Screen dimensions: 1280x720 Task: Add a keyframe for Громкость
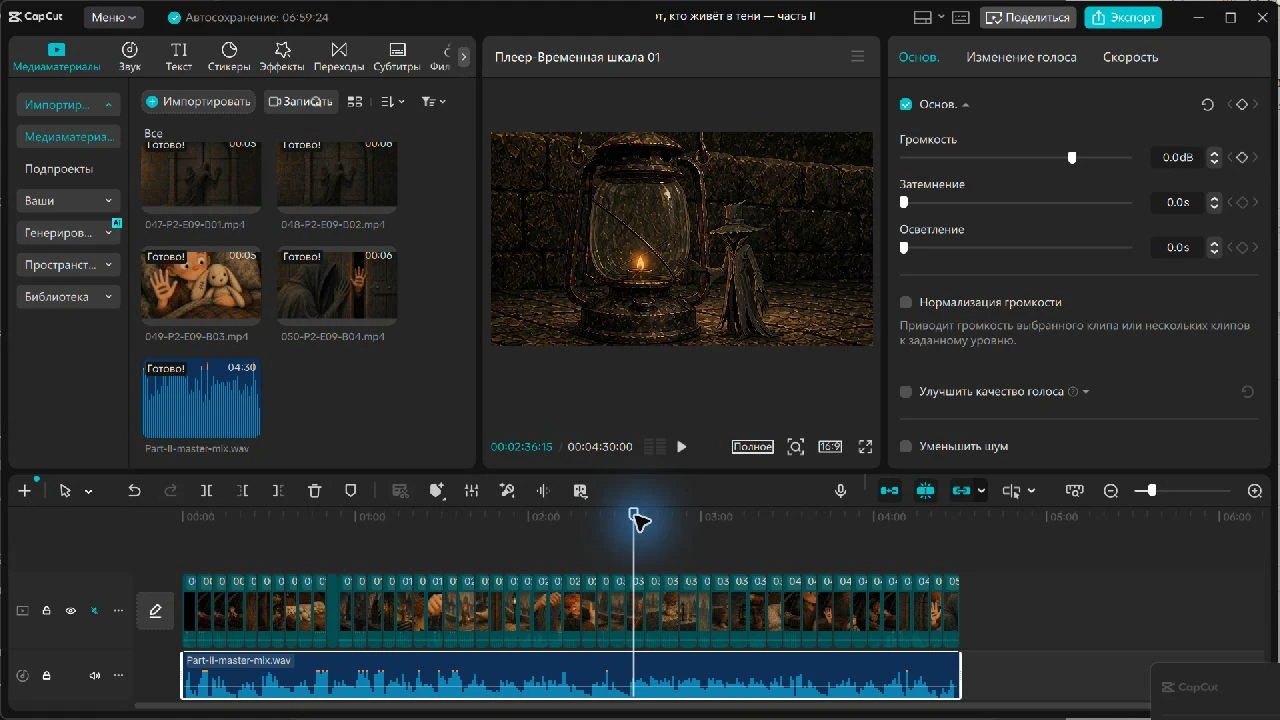click(1242, 157)
